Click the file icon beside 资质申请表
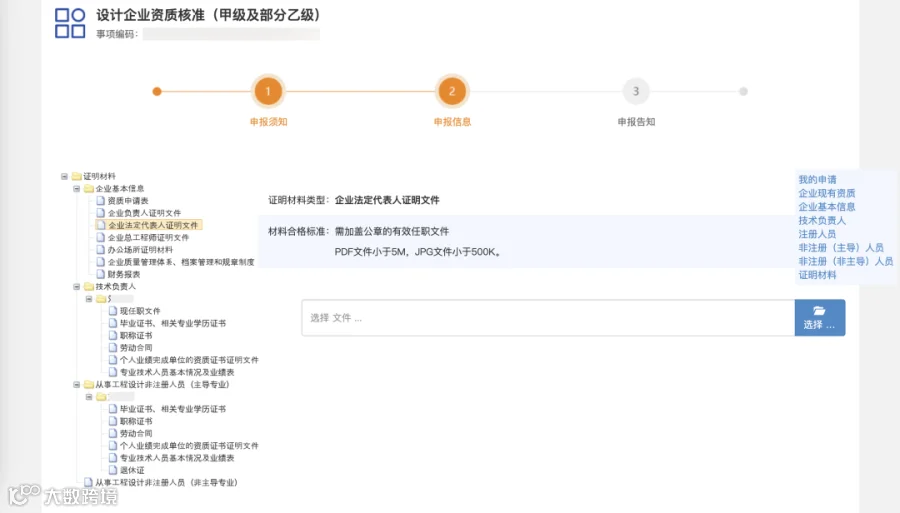This screenshot has height=513, width=900. 100,200
